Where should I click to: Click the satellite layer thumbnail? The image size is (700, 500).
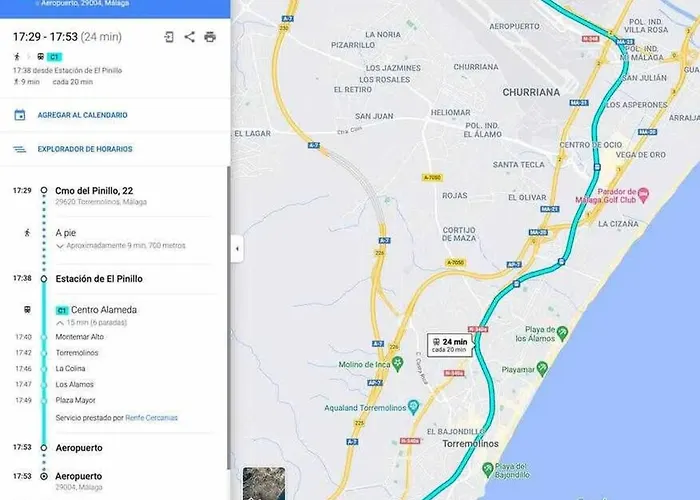coord(264,483)
